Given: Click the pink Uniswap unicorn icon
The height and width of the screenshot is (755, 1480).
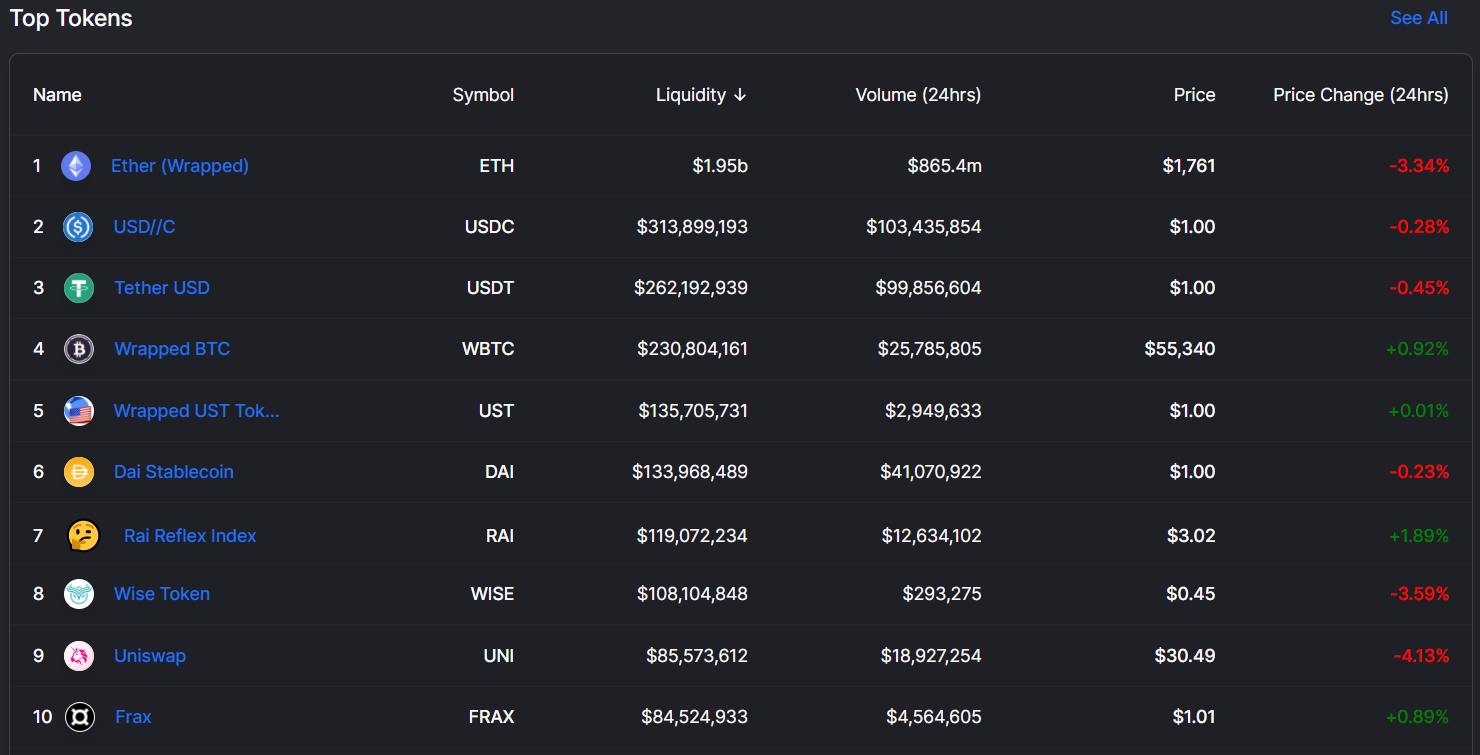Looking at the screenshot, I should point(78,656).
